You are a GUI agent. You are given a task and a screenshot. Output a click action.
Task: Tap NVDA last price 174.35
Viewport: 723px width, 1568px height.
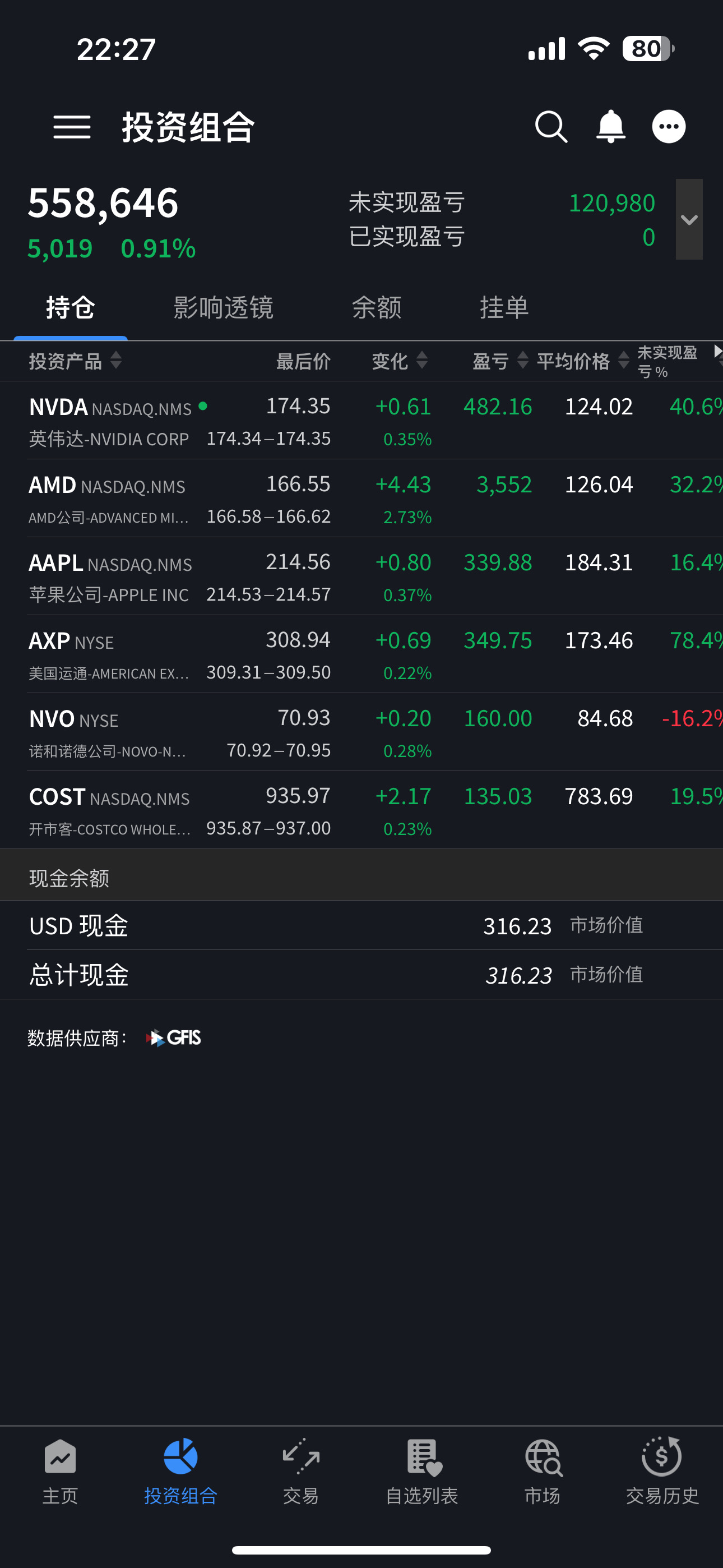click(298, 406)
